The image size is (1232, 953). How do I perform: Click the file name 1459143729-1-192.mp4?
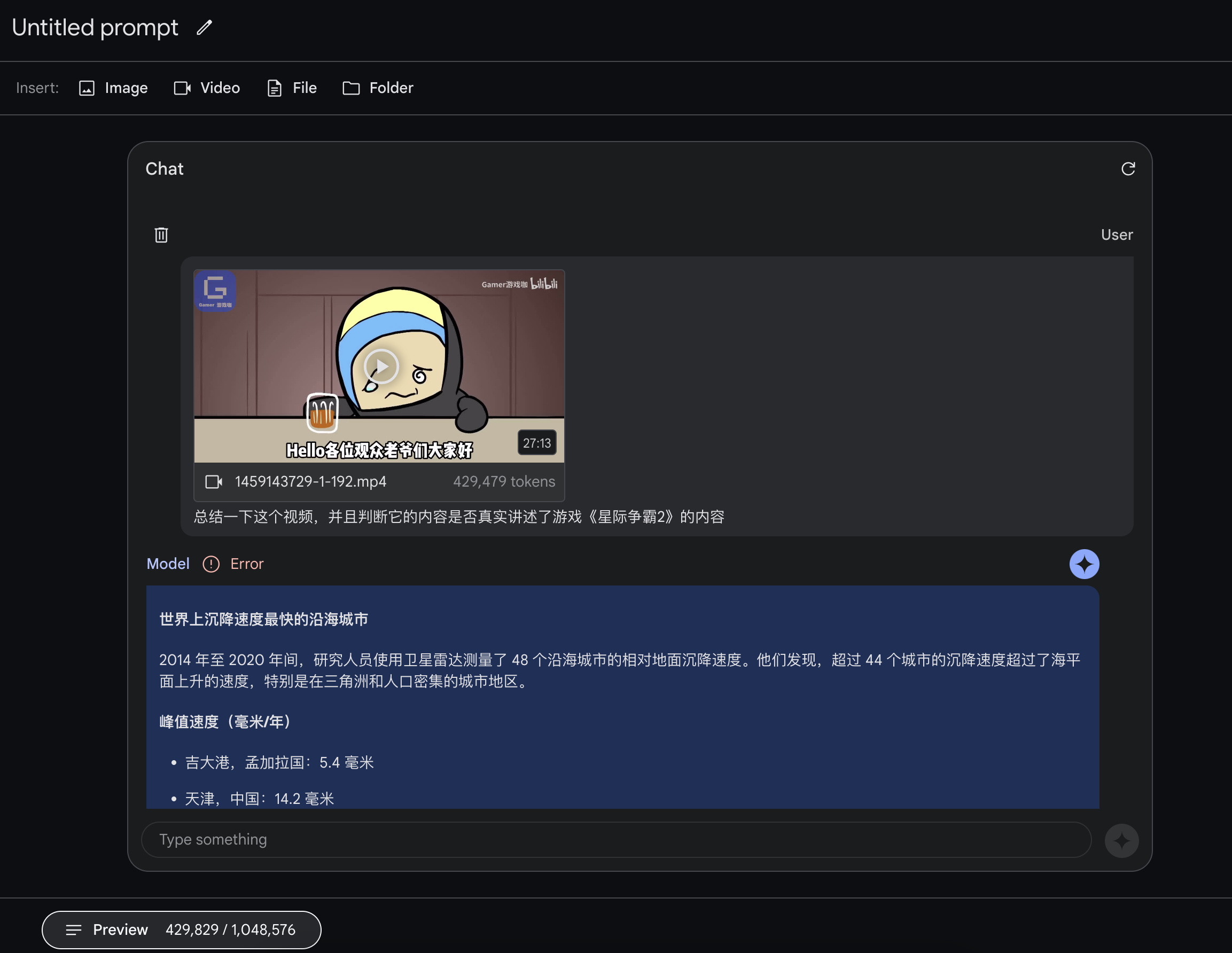click(x=310, y=482)
